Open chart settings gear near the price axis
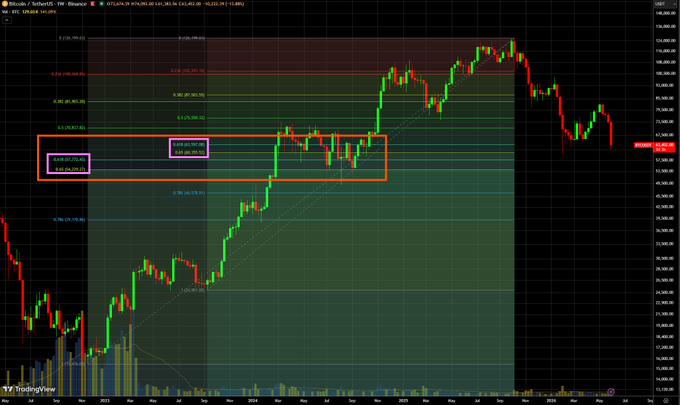 pos(666,401)
